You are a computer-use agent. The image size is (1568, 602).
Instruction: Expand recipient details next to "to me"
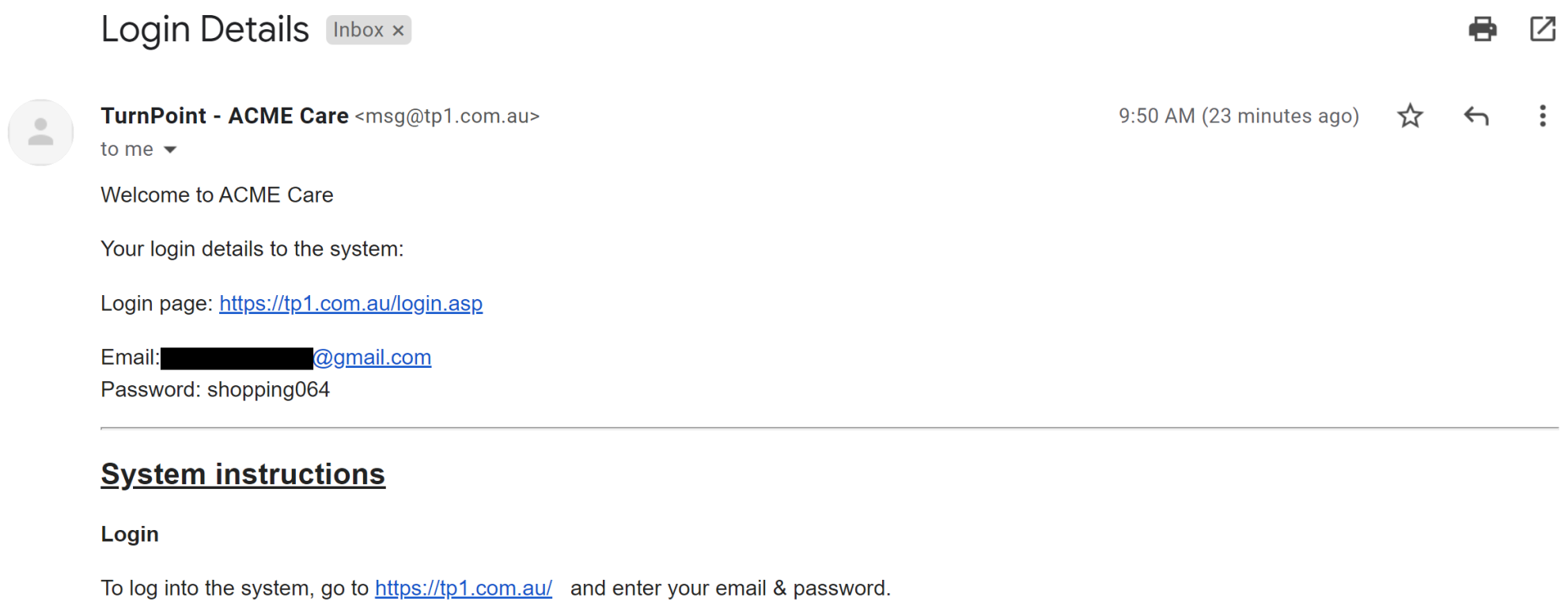click(170, 150)
